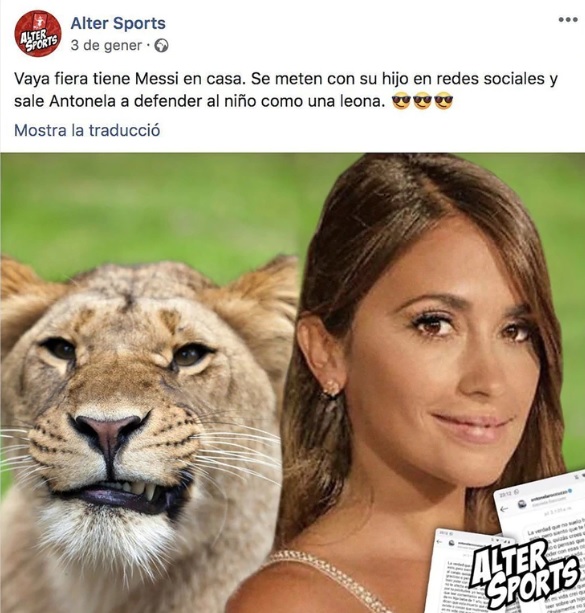Click the first sunglasses emoji in the caption
The width and height of the screenshot is (585, 613).
pos(401,101)
